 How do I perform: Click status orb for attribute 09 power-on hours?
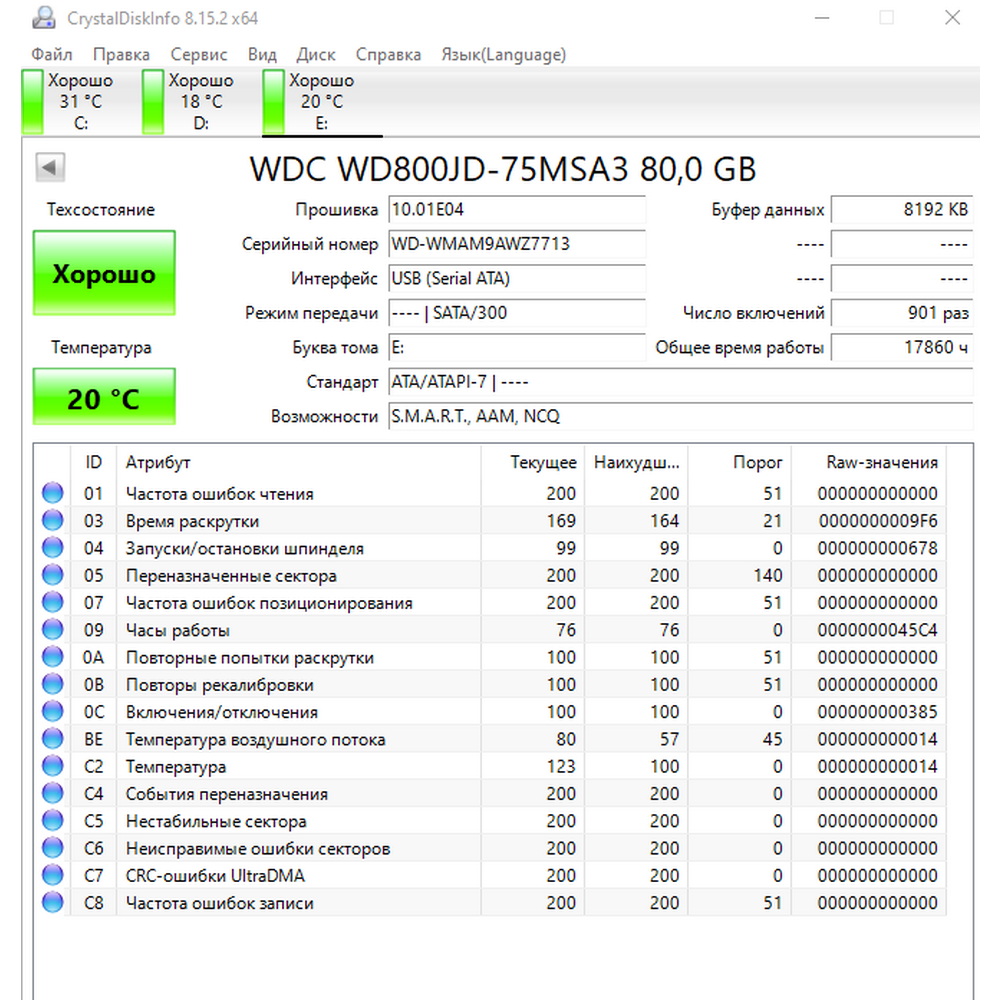(x=53, y=629)
